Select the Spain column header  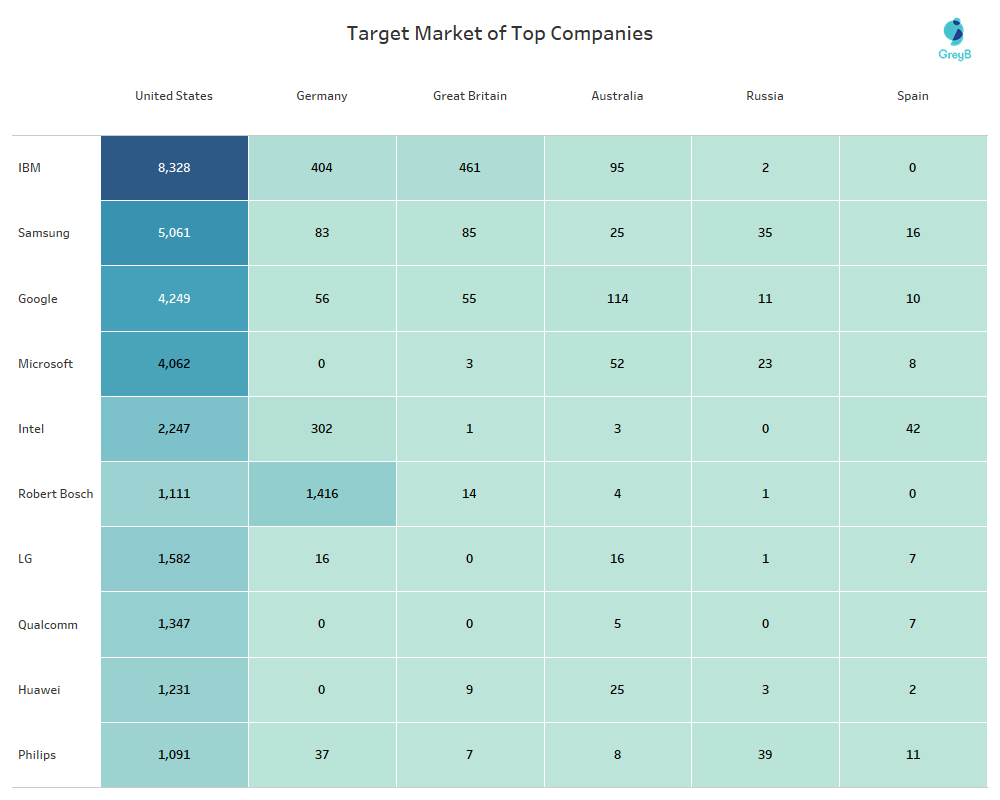(912, 96)
